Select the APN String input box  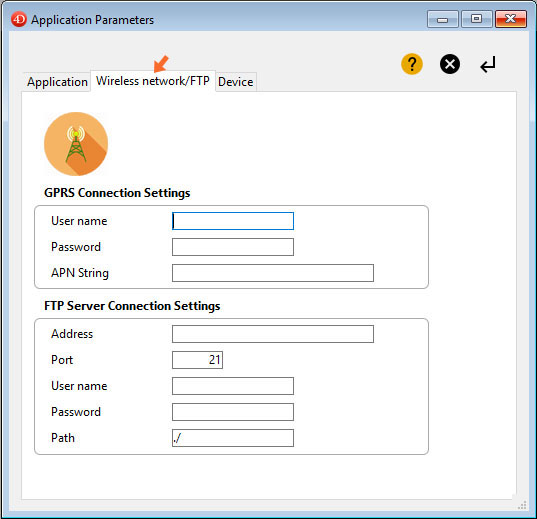[273, 273]
